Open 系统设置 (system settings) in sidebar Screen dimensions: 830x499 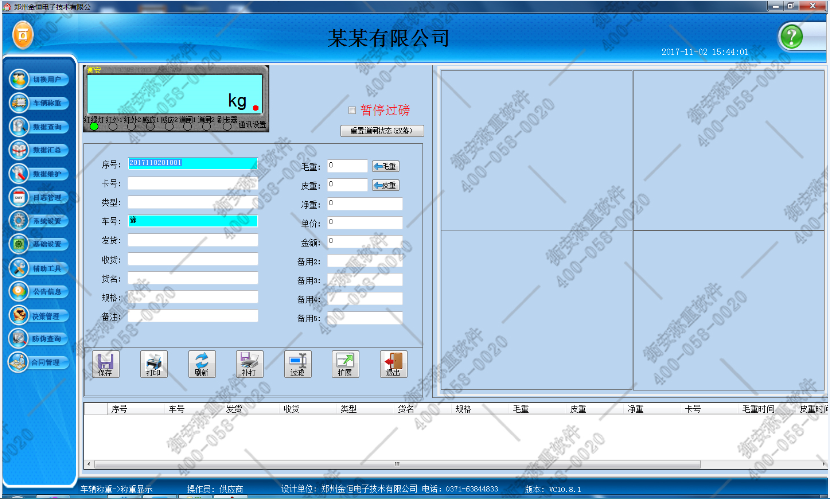pyautogui.click(x=39, y=221)
